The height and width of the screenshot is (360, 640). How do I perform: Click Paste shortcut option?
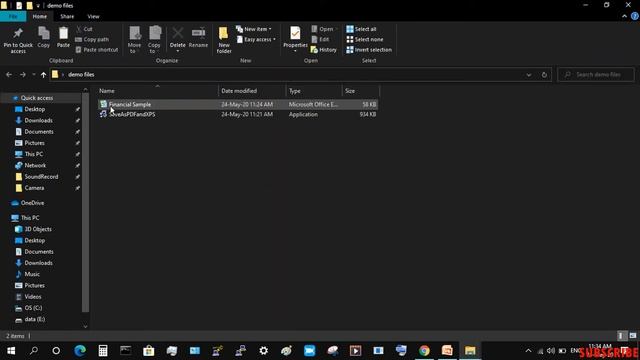97,50
